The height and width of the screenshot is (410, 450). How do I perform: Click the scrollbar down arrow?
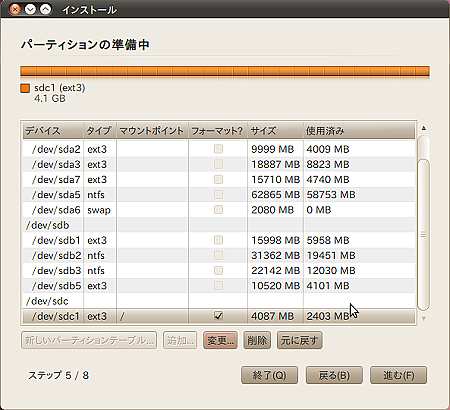[x=423, y=318]
